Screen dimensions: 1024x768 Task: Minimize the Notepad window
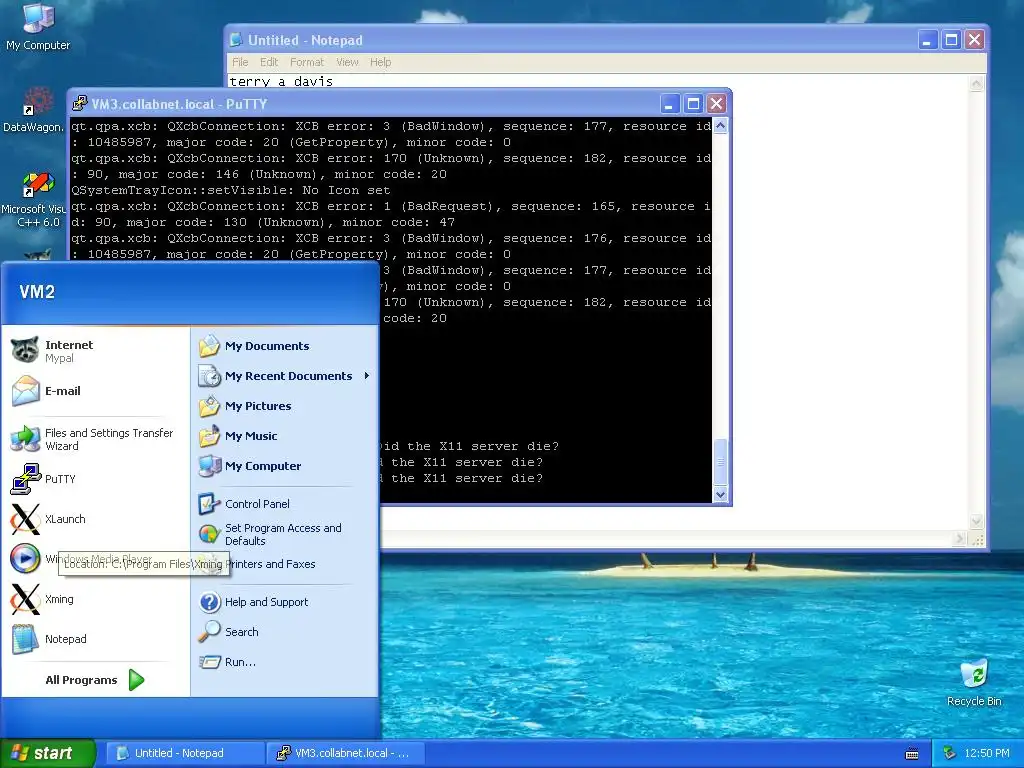(927, 40)
